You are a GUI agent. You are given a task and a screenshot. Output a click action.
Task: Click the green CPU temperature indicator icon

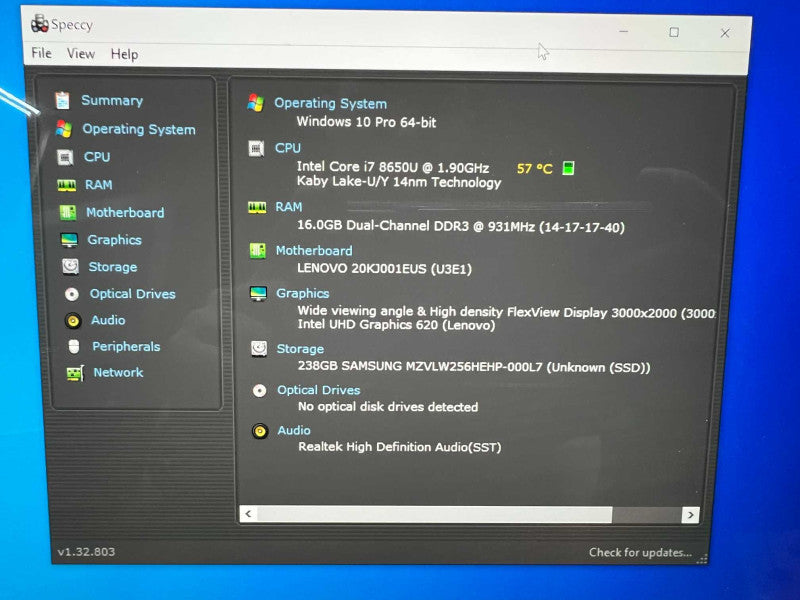(568, 168)
